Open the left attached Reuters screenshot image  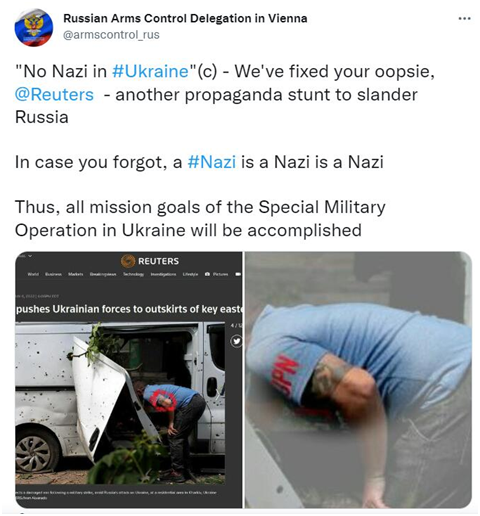[129, 380]
